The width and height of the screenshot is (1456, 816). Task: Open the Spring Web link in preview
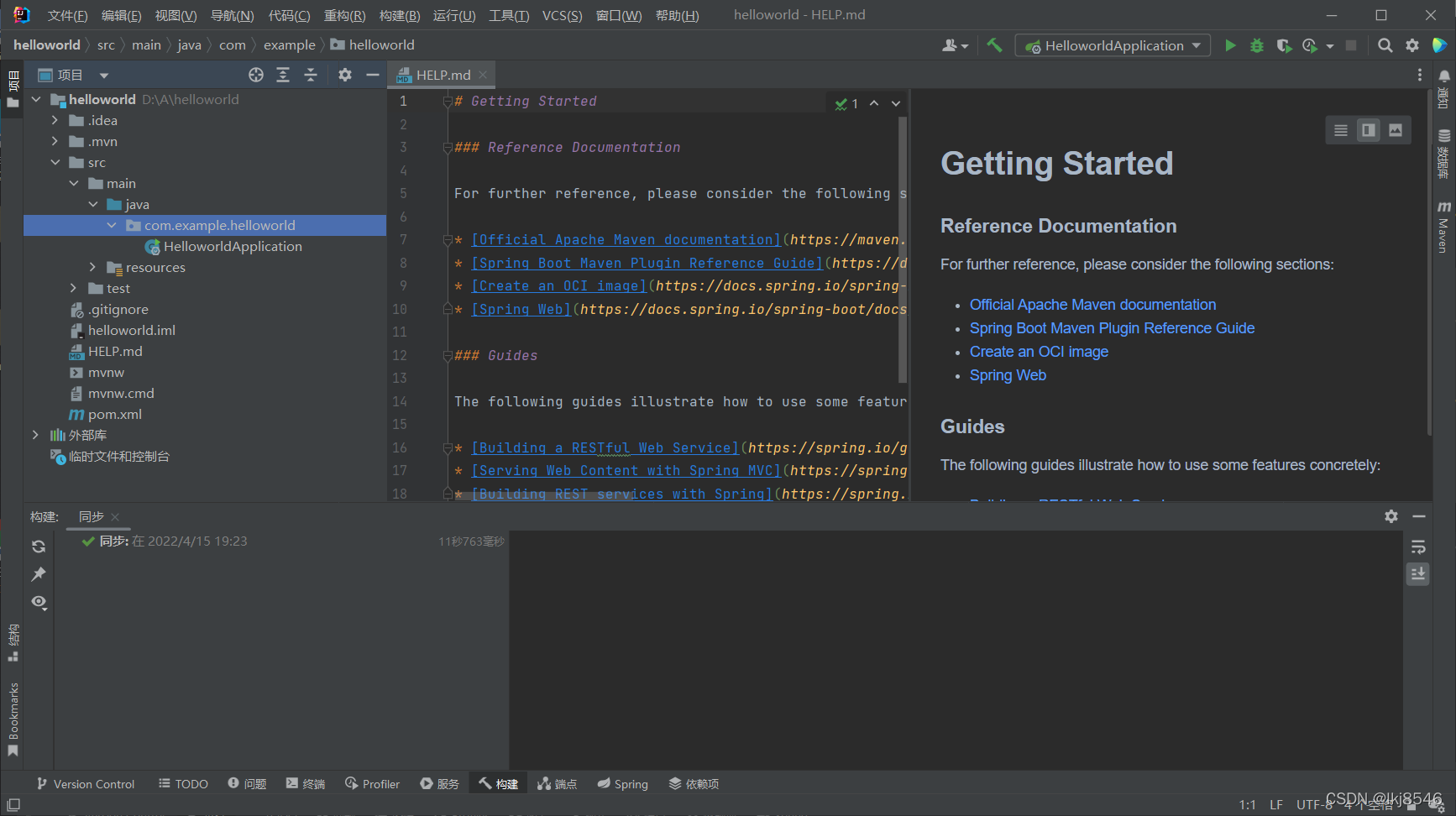pyautogui.click(x=1008, y=375)
